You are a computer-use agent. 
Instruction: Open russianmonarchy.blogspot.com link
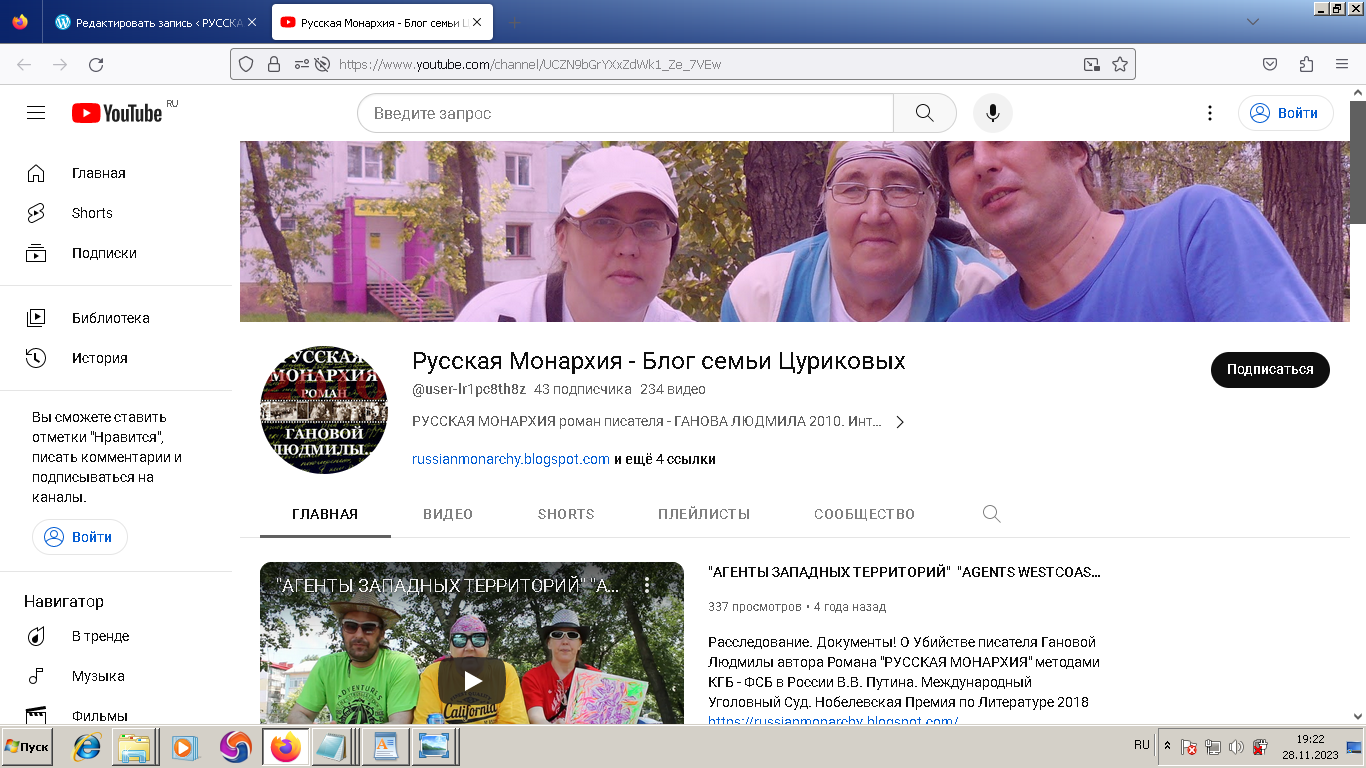click(x=511, y=459)
